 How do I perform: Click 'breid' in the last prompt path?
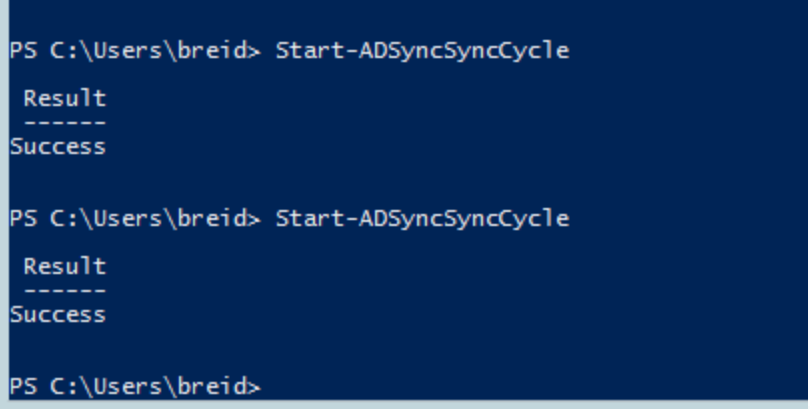click(212, 386)
